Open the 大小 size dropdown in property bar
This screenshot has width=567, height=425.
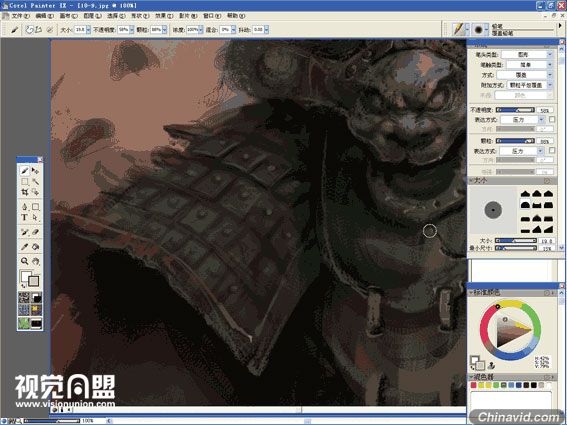click(88, 30)
